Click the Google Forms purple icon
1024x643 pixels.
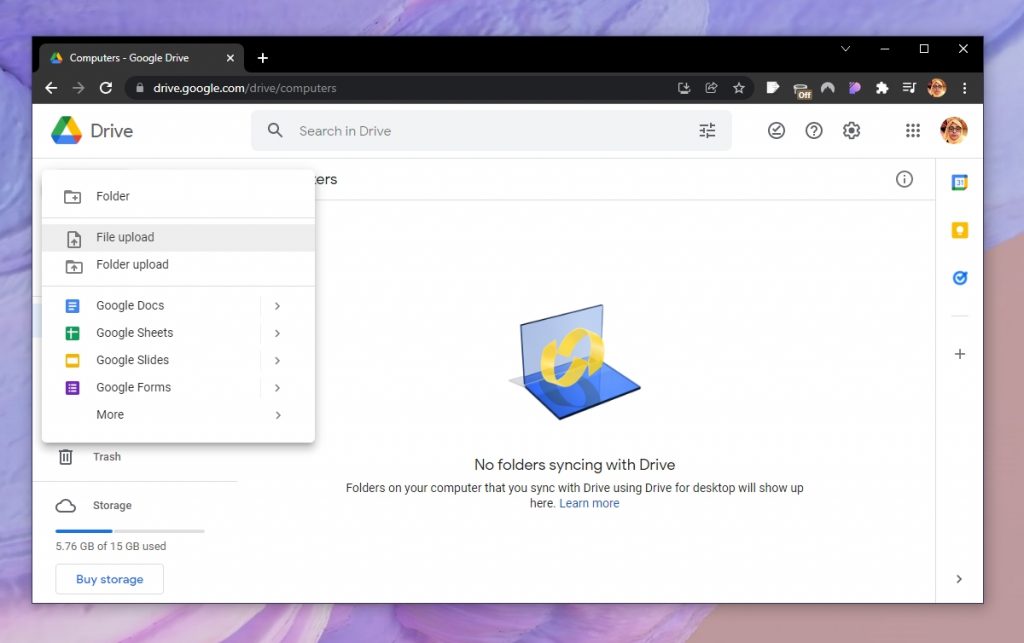pos(72,388)
